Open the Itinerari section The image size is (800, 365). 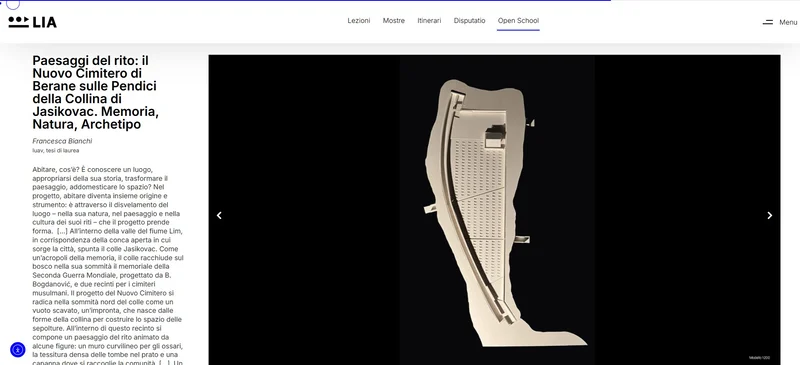coord(429,21)
